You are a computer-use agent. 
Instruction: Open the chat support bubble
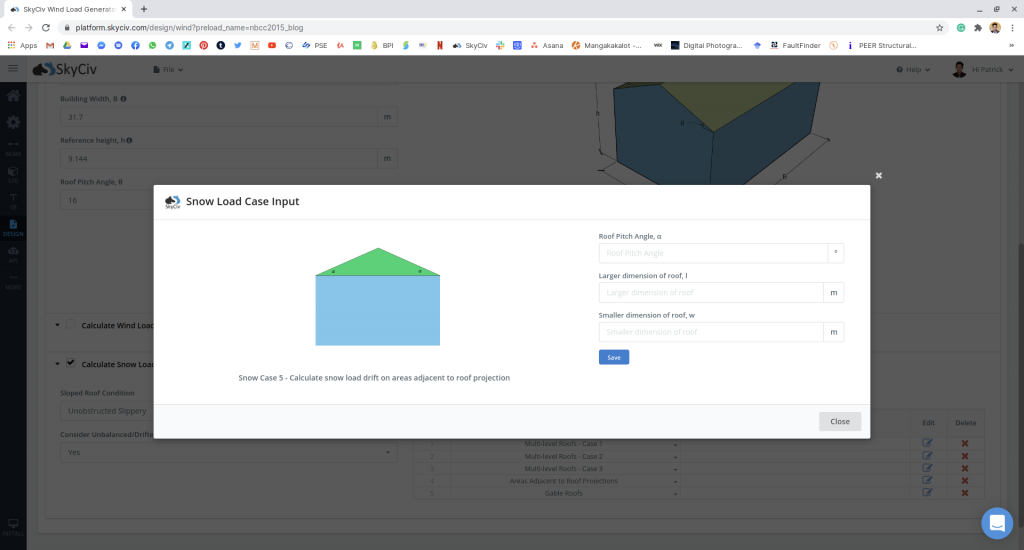coord(996,522)
